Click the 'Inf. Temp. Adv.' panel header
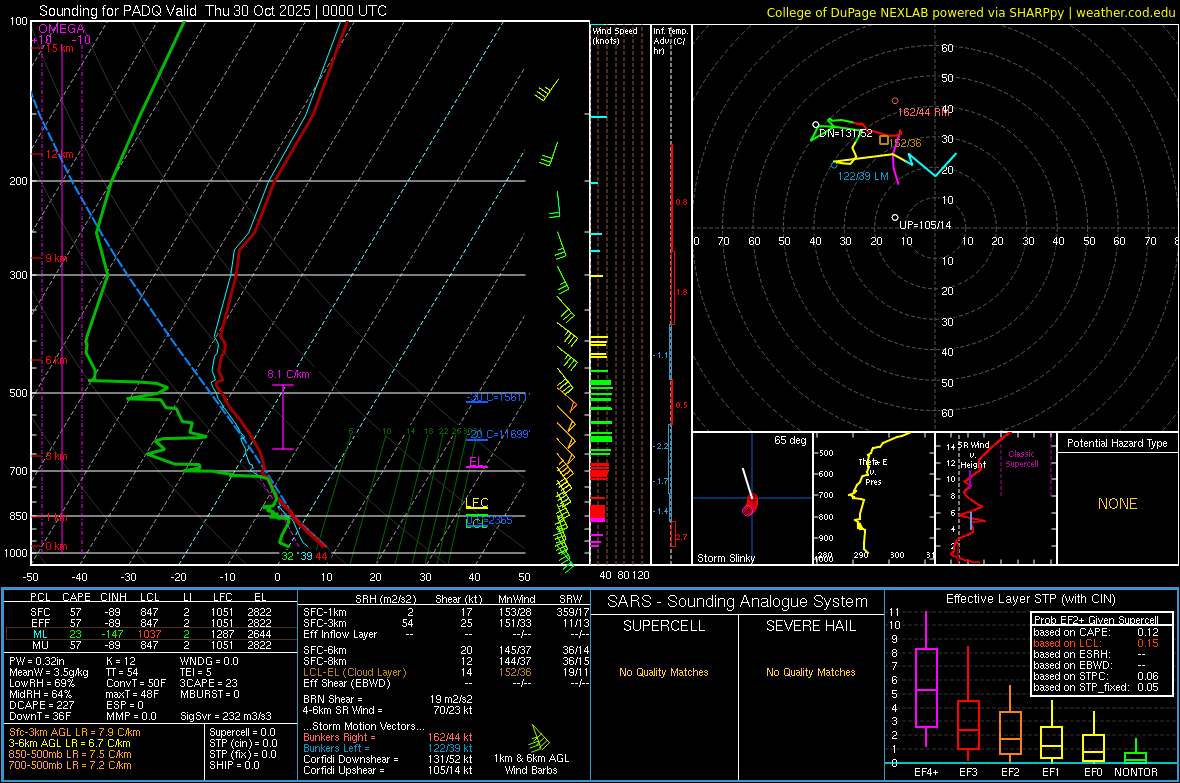This screenshot has width=1180, height=783. coord(670,41)
